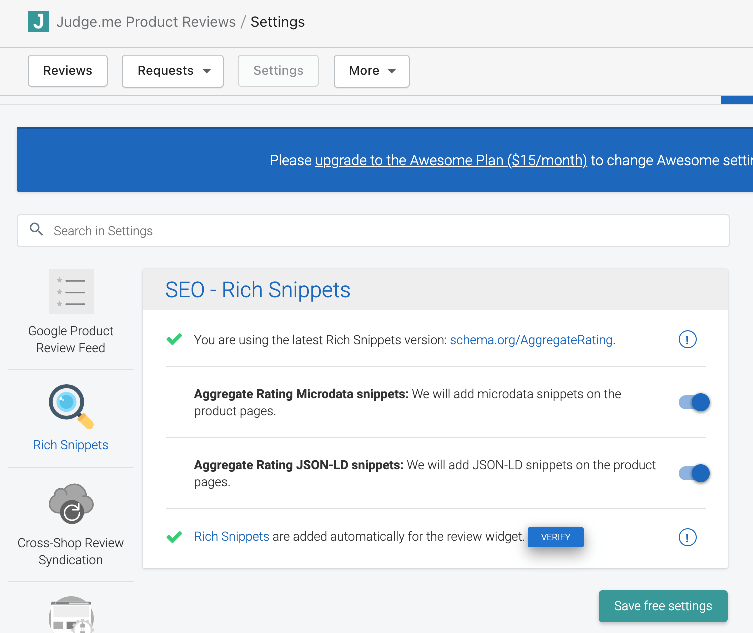Click the caret arrow on Requests button
Viewport: 753px width, 633px height.
click(207, 71)
